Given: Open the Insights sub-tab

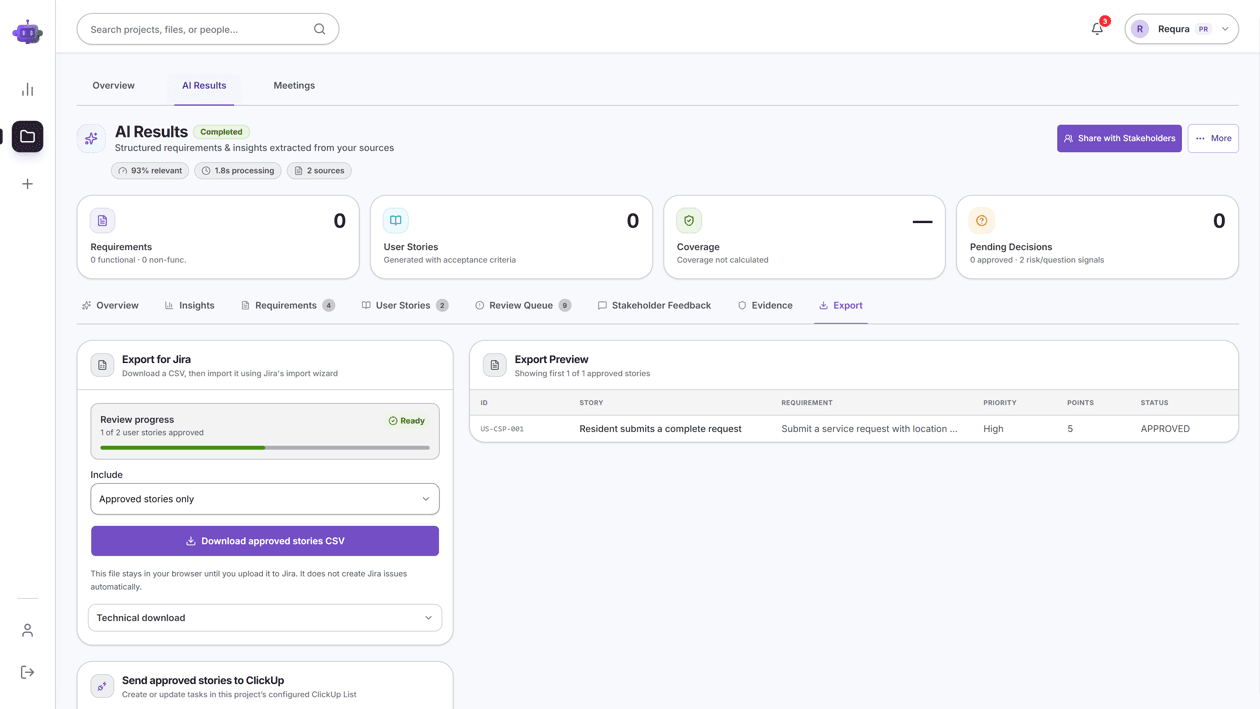Looking at the screenshot, I should (x=189, y=306).
